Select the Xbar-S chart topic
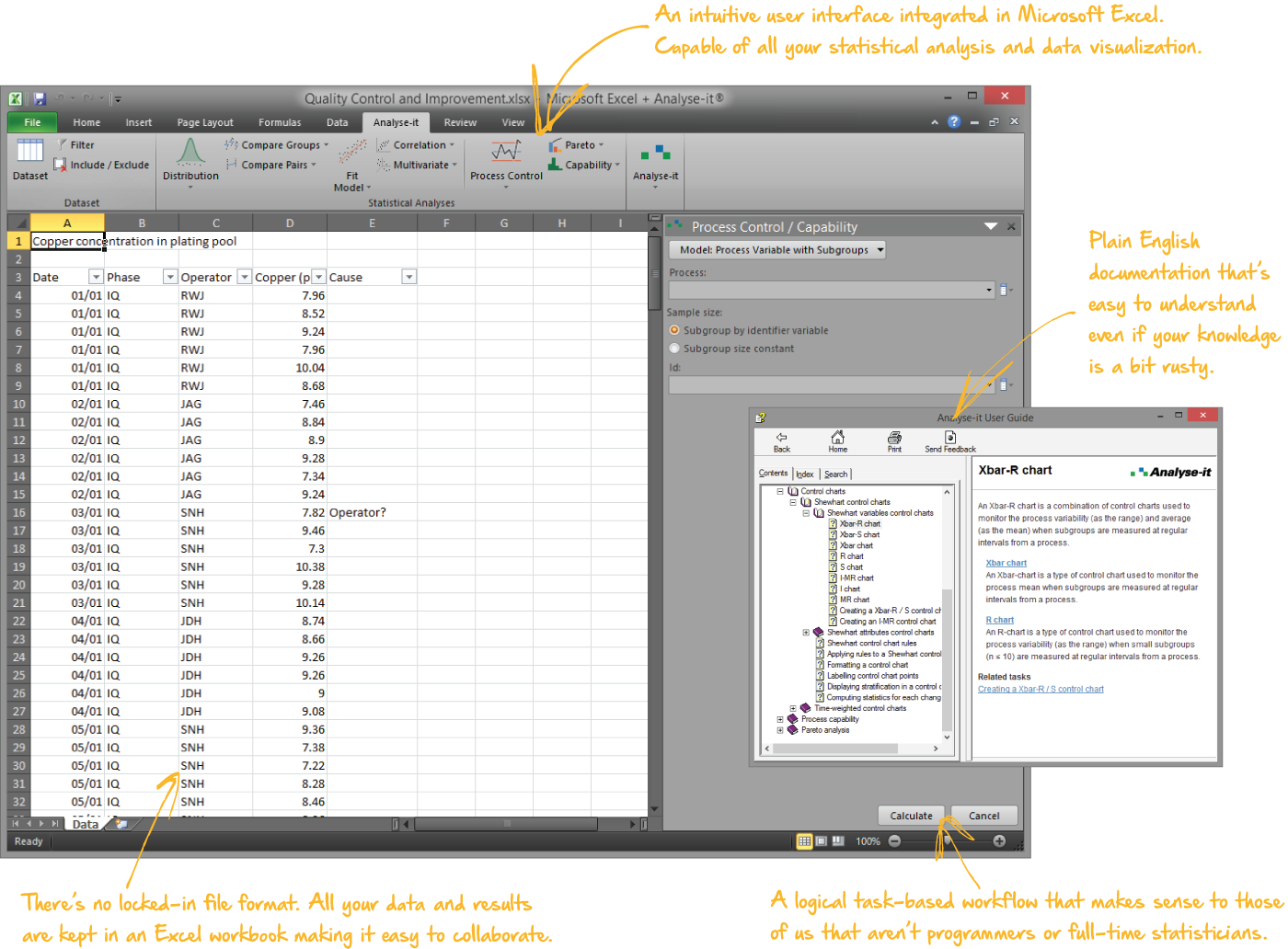 click(x=859, y=535)
